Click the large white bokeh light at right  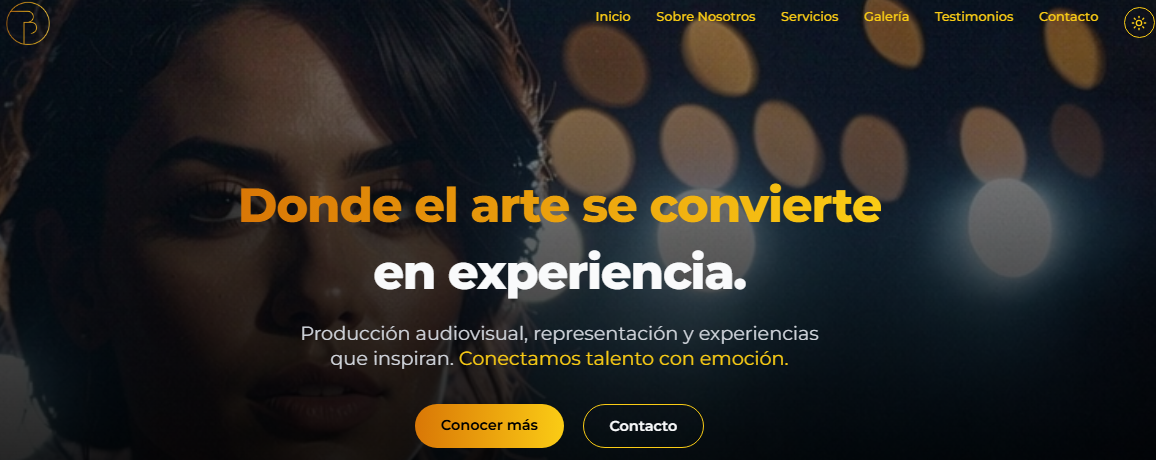coord(1009,227)
